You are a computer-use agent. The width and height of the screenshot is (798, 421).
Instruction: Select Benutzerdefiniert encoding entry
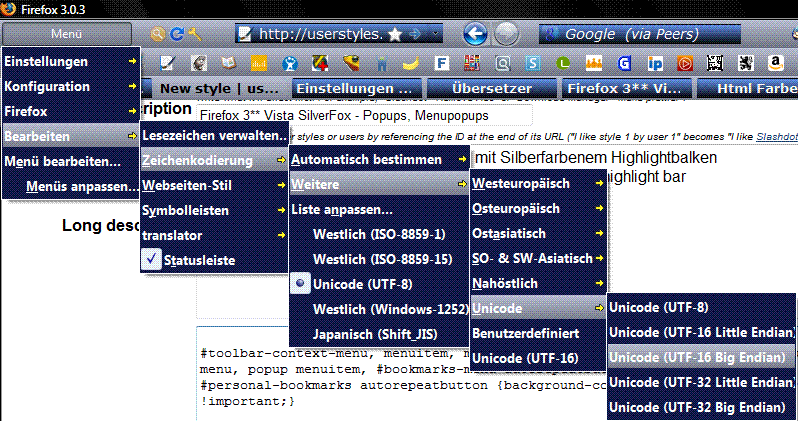coord(537,333)
